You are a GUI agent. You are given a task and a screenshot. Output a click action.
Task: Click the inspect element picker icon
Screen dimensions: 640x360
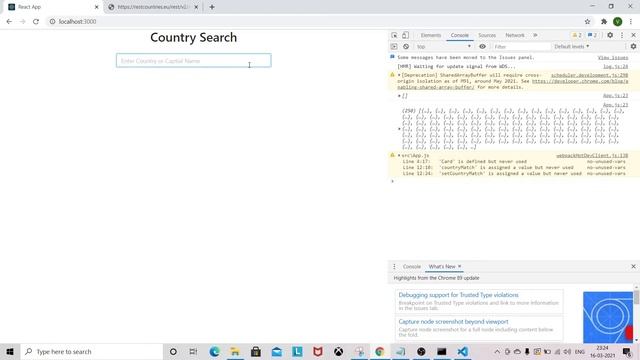pos(394,35)
